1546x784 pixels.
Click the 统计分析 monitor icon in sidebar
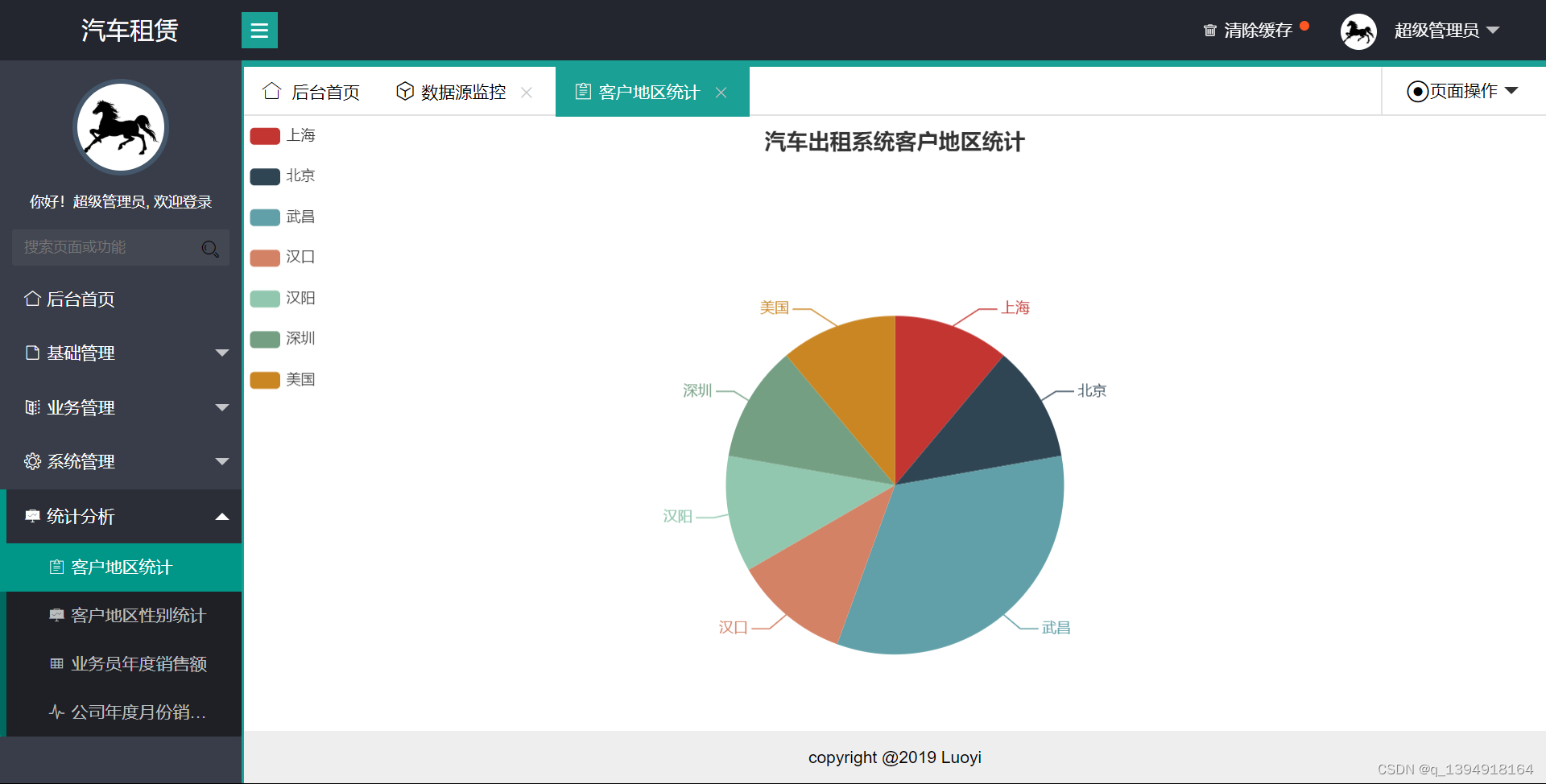pyautogui.click(x=32, y=516)
